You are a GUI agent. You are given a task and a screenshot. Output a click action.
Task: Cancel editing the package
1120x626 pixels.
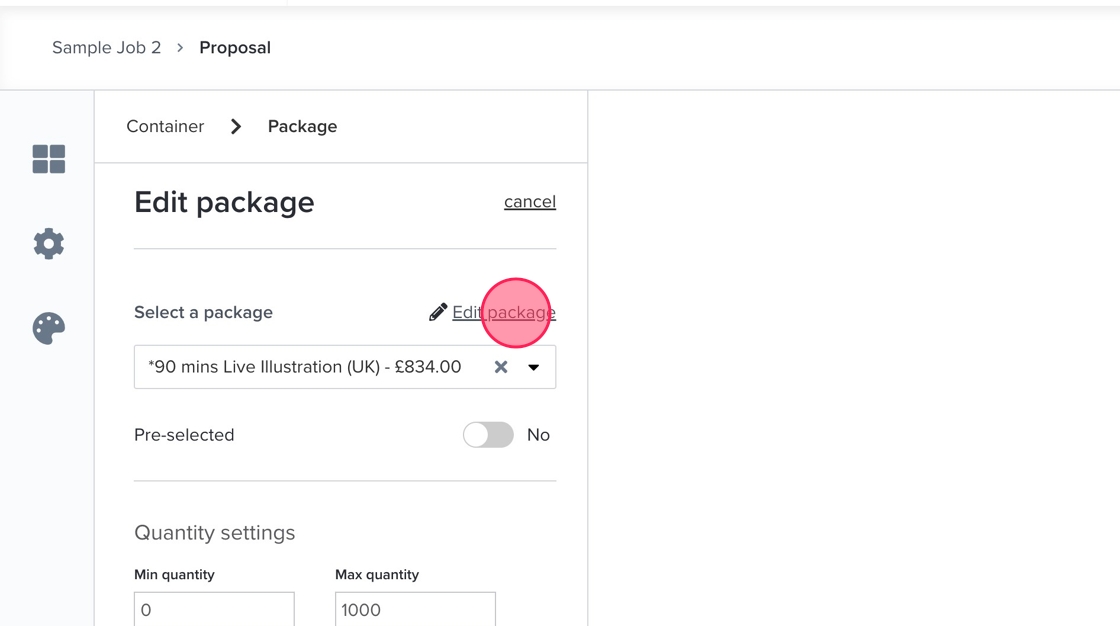click(530, 202)
